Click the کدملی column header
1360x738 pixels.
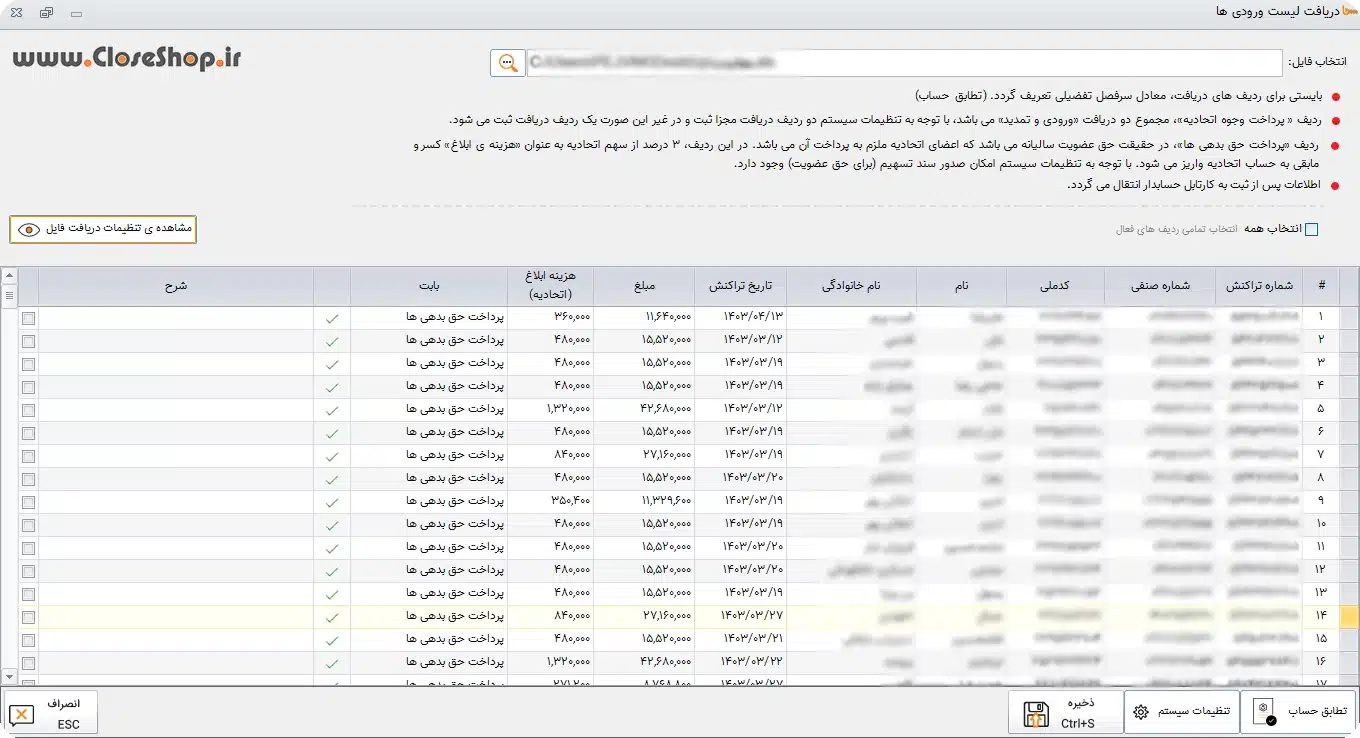(x=1056, y=286)
